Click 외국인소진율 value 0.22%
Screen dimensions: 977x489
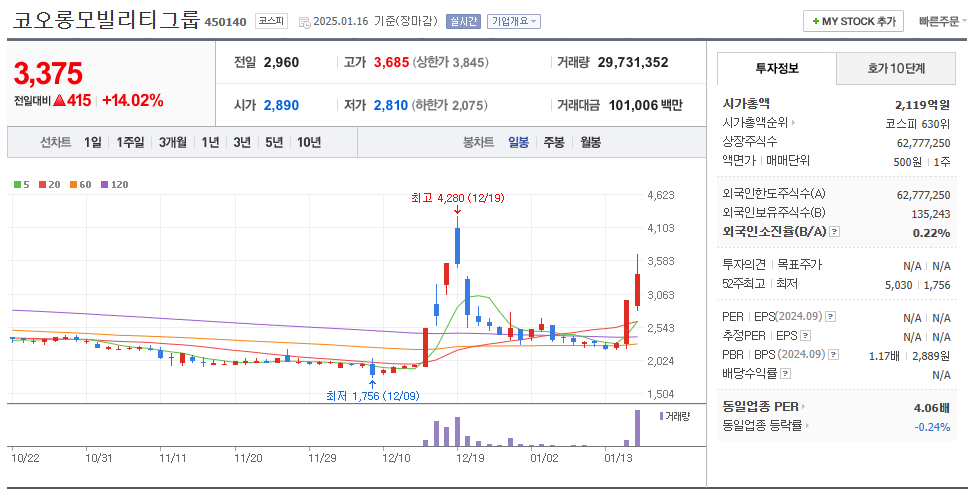point(932,233)
